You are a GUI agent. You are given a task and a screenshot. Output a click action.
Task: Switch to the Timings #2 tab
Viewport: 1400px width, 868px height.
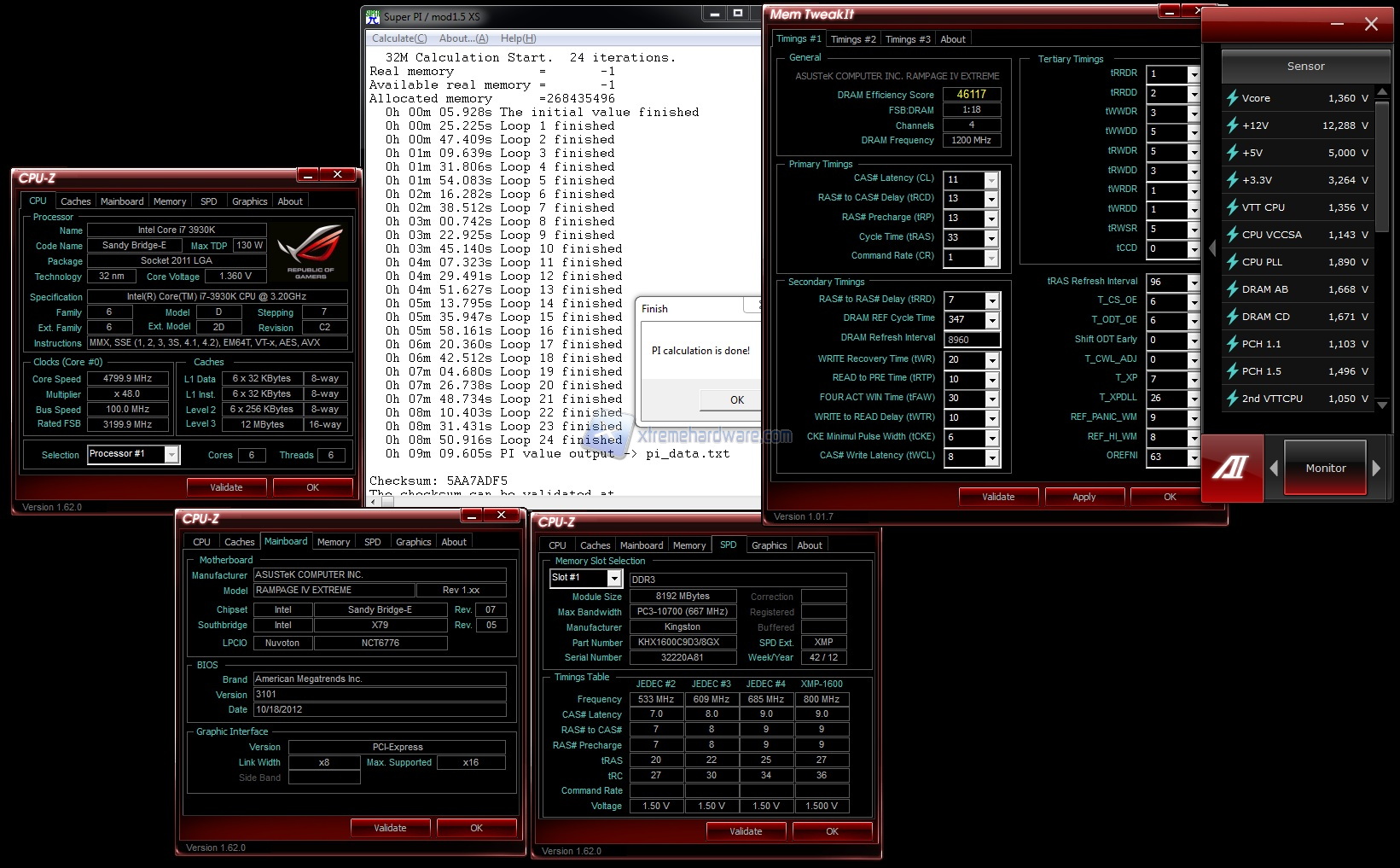click(852, 39)
